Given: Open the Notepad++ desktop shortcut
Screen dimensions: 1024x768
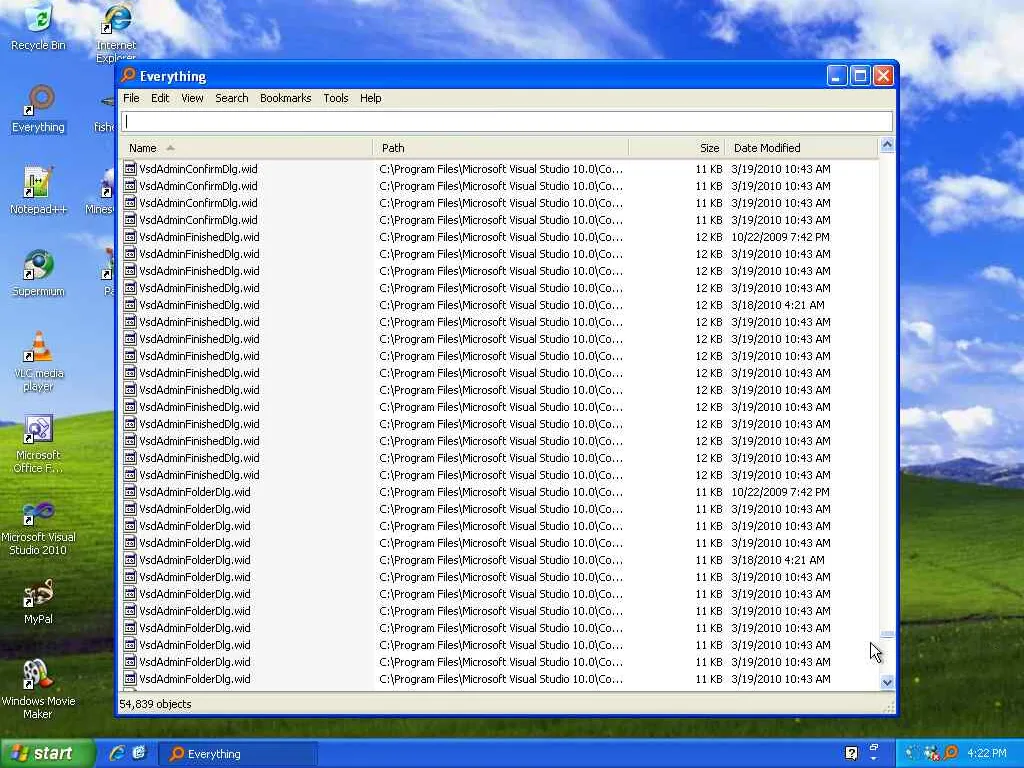Looking at the screenshot, I should coord(39,191).
